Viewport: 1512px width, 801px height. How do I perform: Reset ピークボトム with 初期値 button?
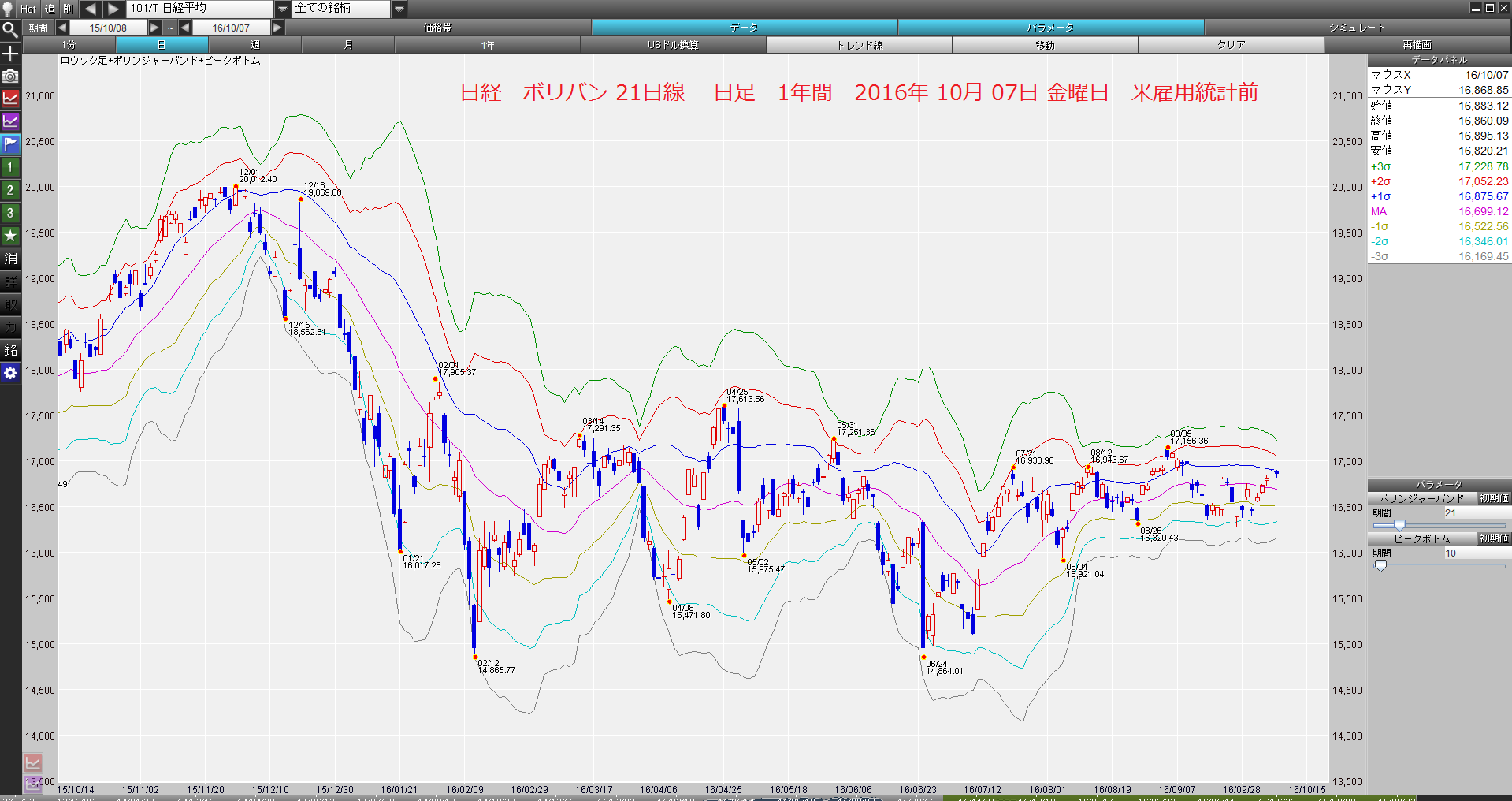pos(1494,538)
